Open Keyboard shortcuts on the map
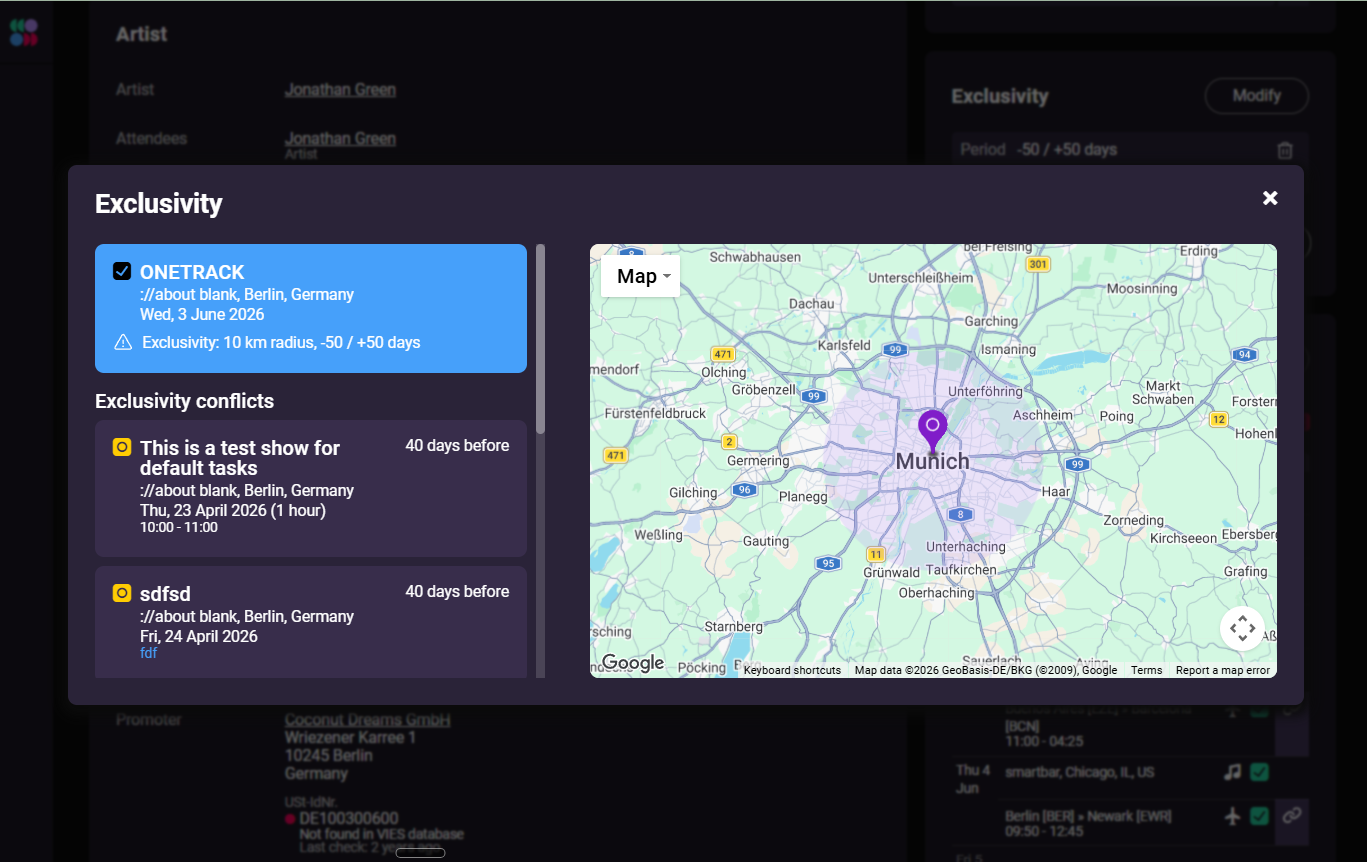Viewport: 1367px width, 862px height. [x=792, y=670]
